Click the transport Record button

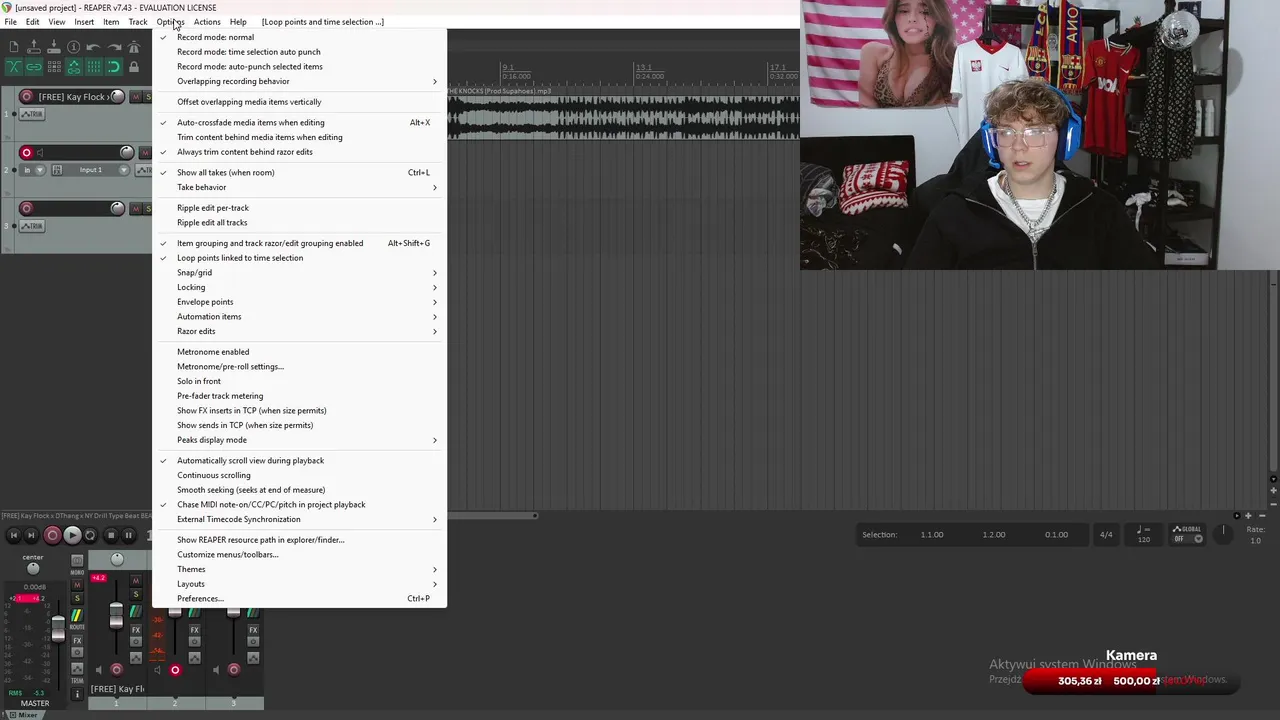pos(53,535)
